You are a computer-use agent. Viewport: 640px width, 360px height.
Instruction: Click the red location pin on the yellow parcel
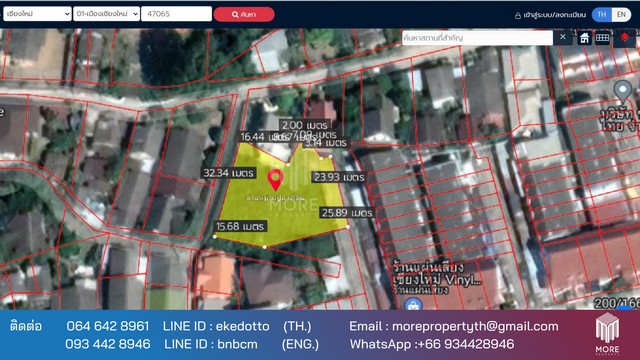coord(276,180)
